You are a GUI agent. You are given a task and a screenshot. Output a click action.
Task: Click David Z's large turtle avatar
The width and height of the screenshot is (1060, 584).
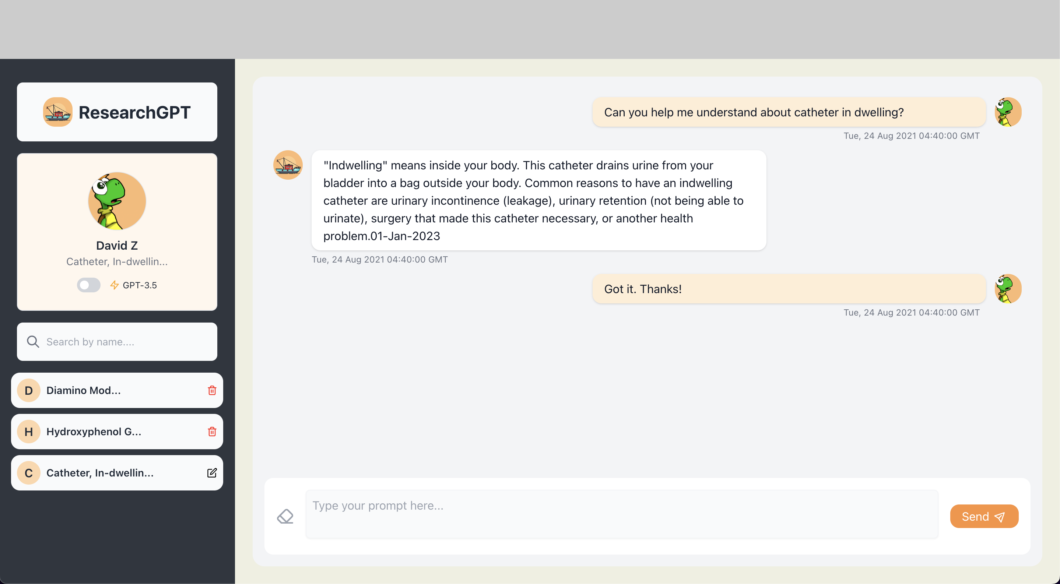pyautogui.click(x=117, y=201)
